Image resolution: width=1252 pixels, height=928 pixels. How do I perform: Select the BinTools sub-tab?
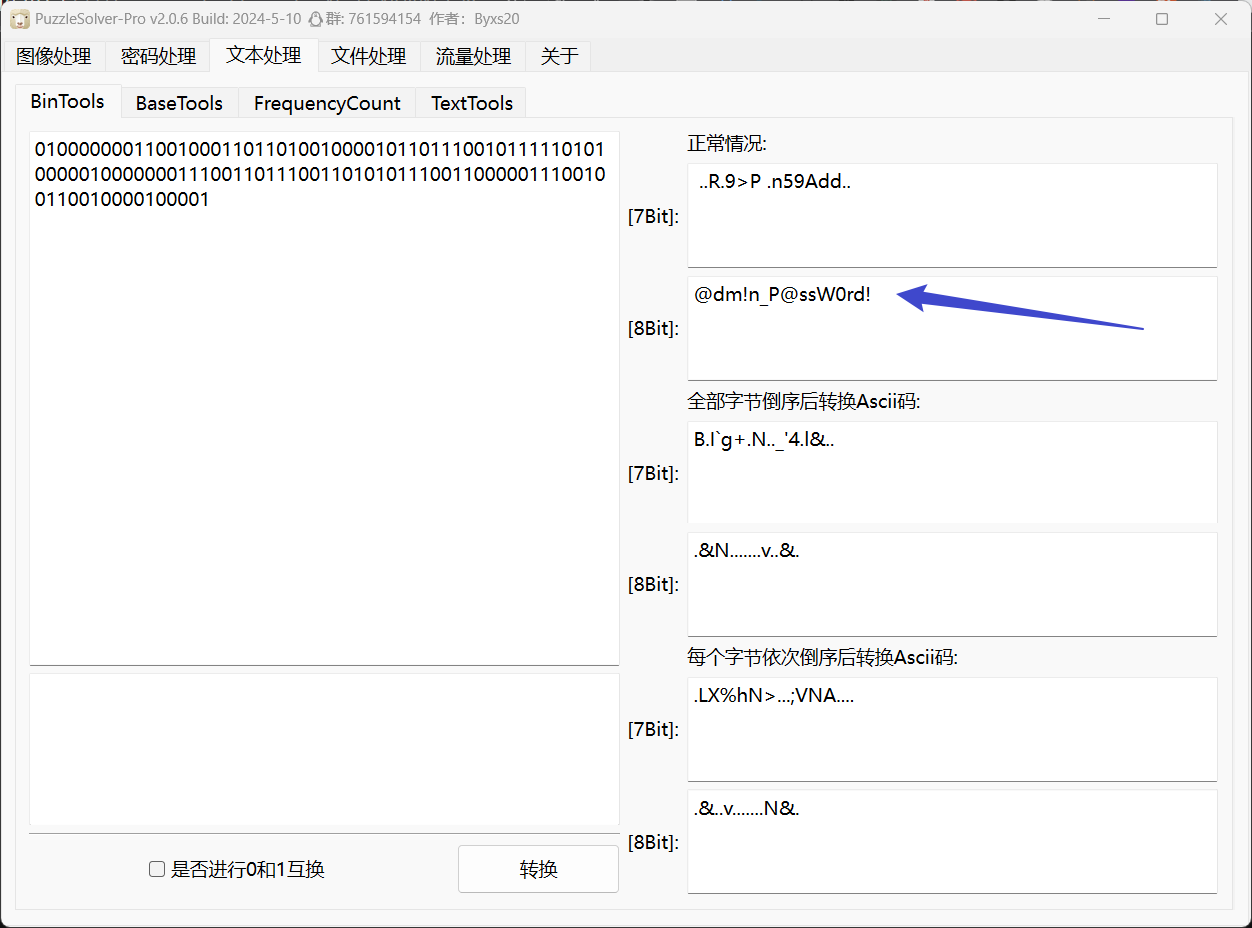tap(68, 101)
